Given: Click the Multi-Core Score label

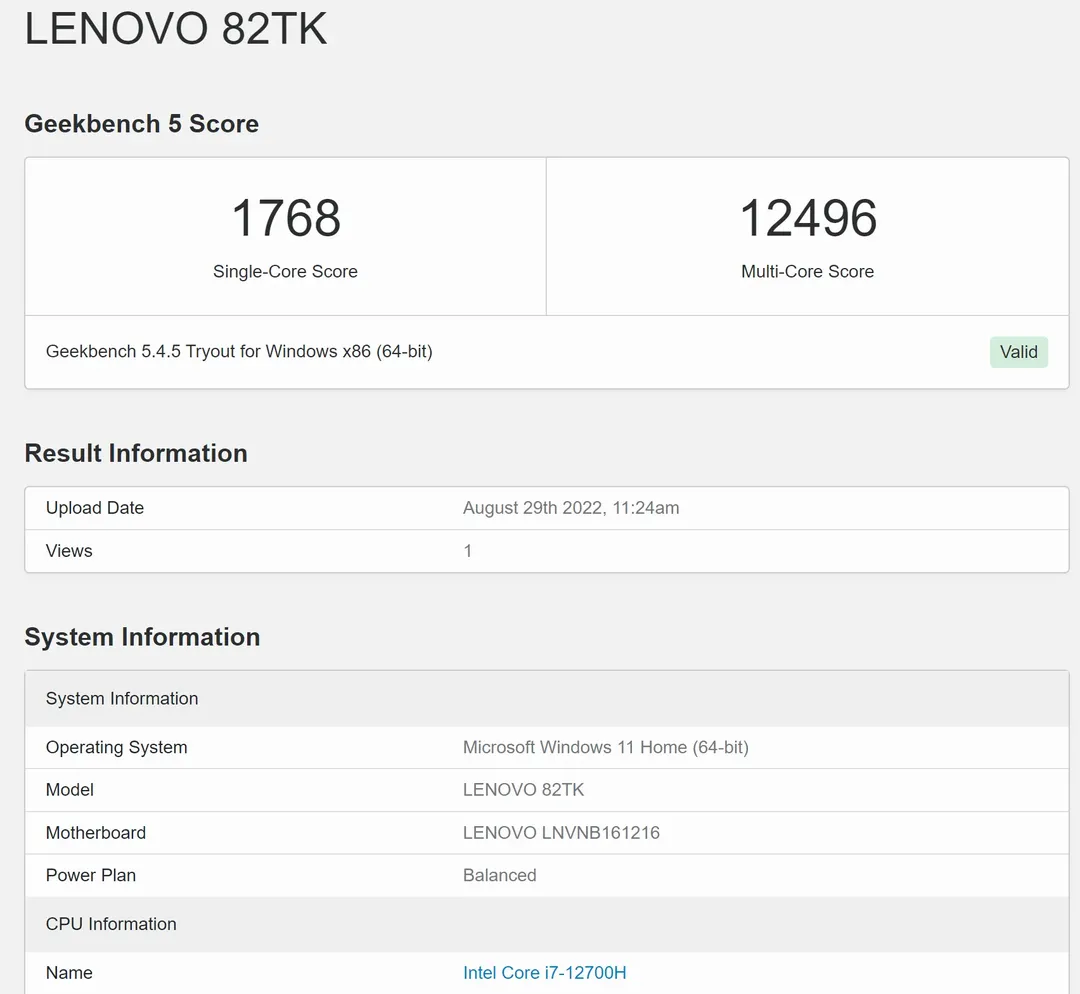Looking at the screenshot, I should 807,272.
